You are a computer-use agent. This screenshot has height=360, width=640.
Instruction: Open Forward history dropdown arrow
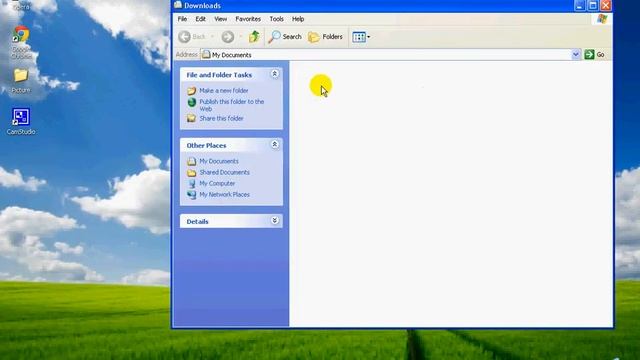coord(240,37)
